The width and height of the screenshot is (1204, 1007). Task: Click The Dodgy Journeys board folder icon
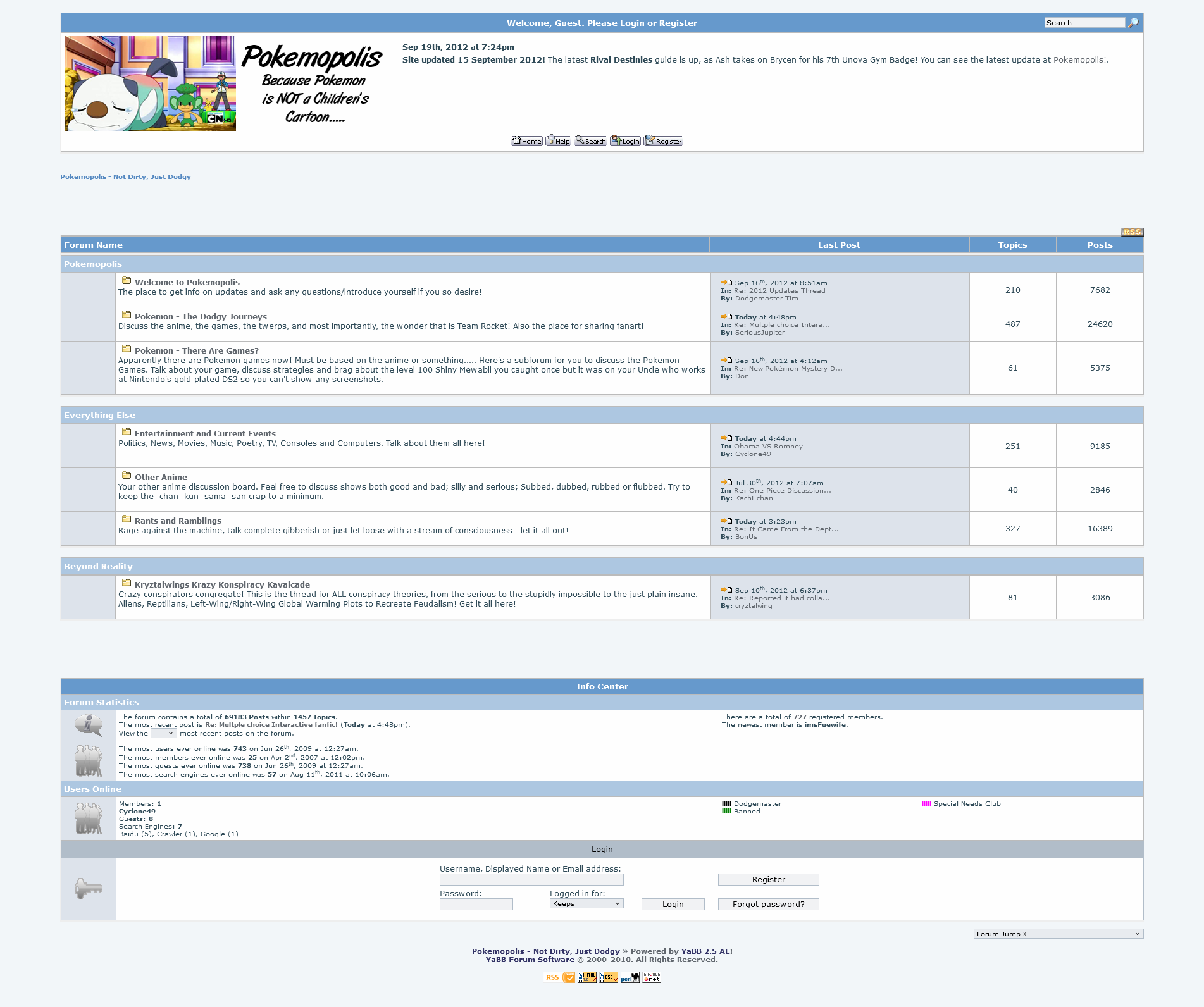127,315
